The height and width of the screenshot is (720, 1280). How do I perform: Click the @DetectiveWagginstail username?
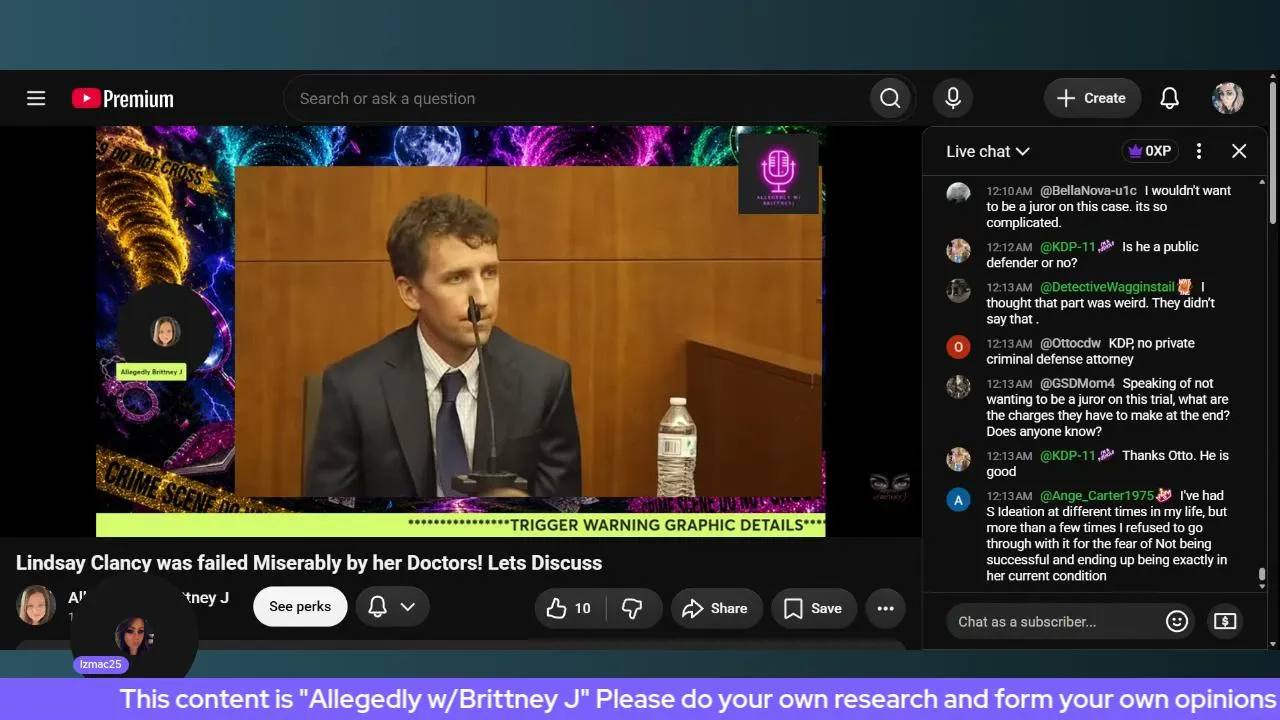click(x=1107, y=287)
